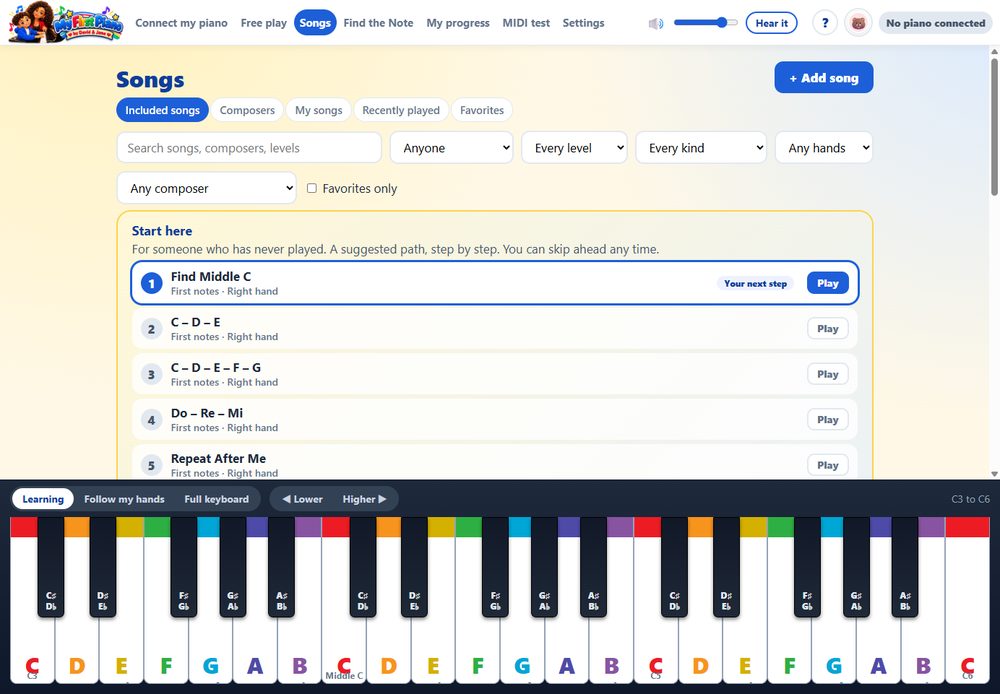The image size is (1000, 694).
Task: Mute the speaker volume icon
Action: coord(656,24)
